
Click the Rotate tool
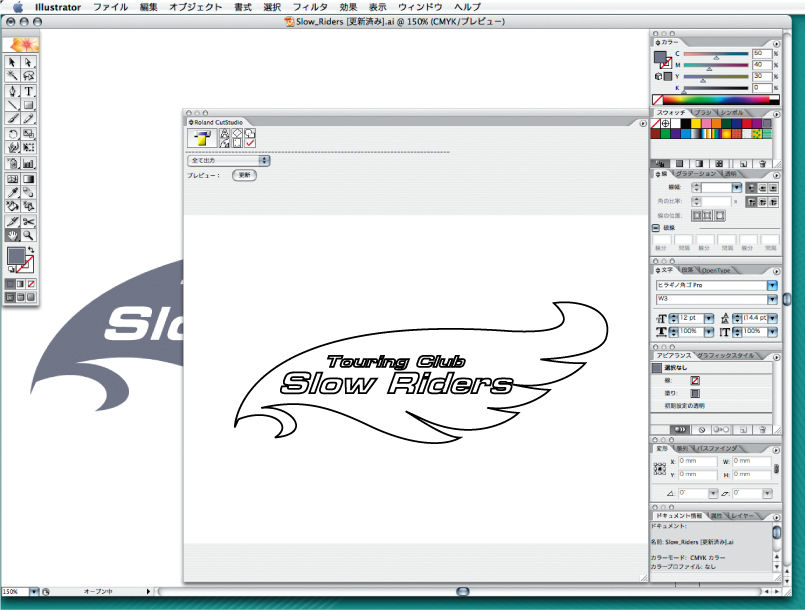(13, 133)
